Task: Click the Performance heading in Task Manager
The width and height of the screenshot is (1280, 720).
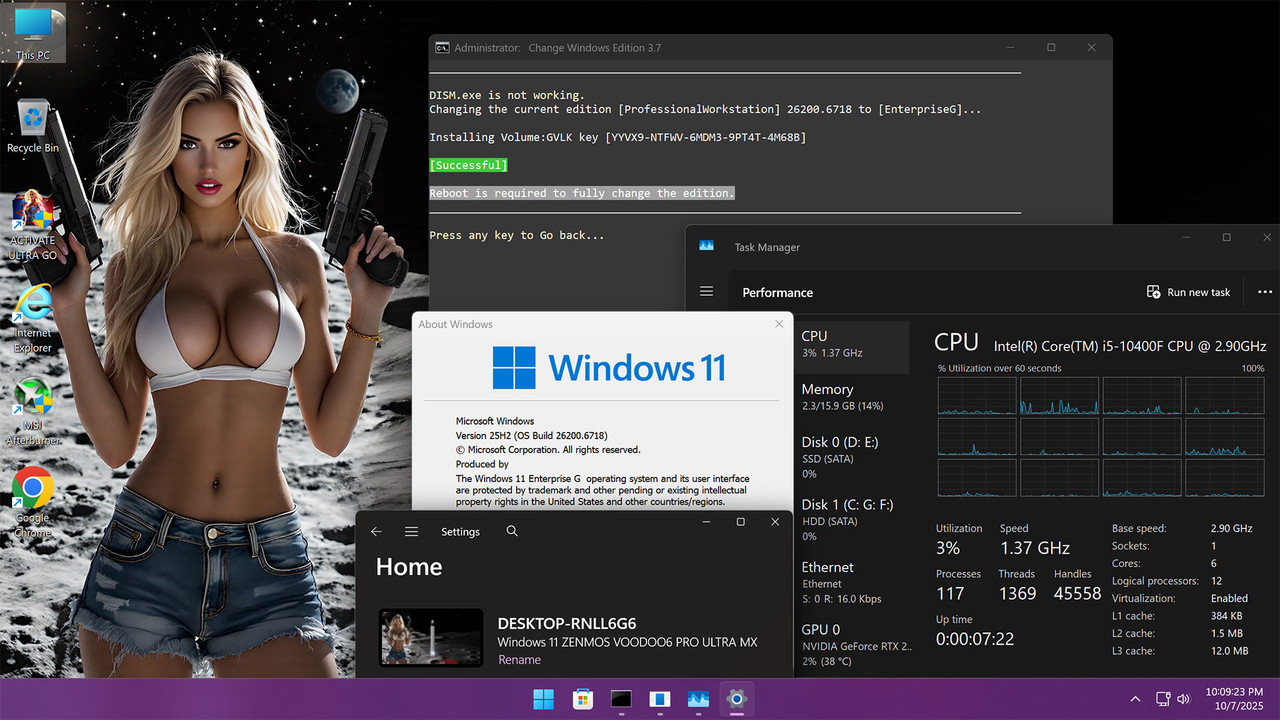Action: [x=777, y=292]
